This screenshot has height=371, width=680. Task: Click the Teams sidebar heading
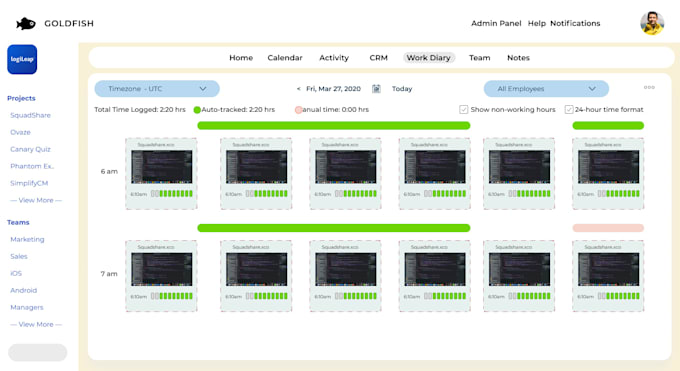coord(18,222)
